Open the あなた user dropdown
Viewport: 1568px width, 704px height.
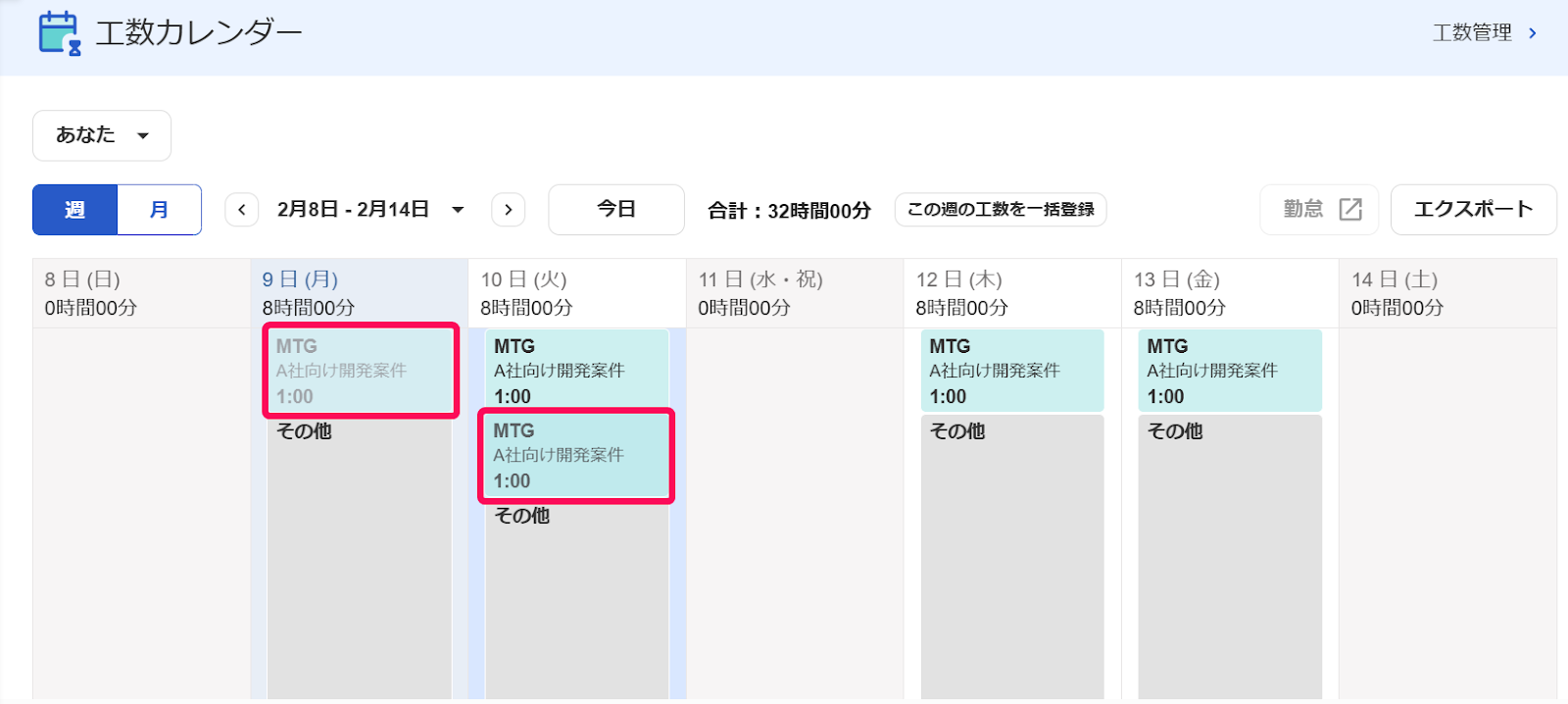(x=102, y=135)
